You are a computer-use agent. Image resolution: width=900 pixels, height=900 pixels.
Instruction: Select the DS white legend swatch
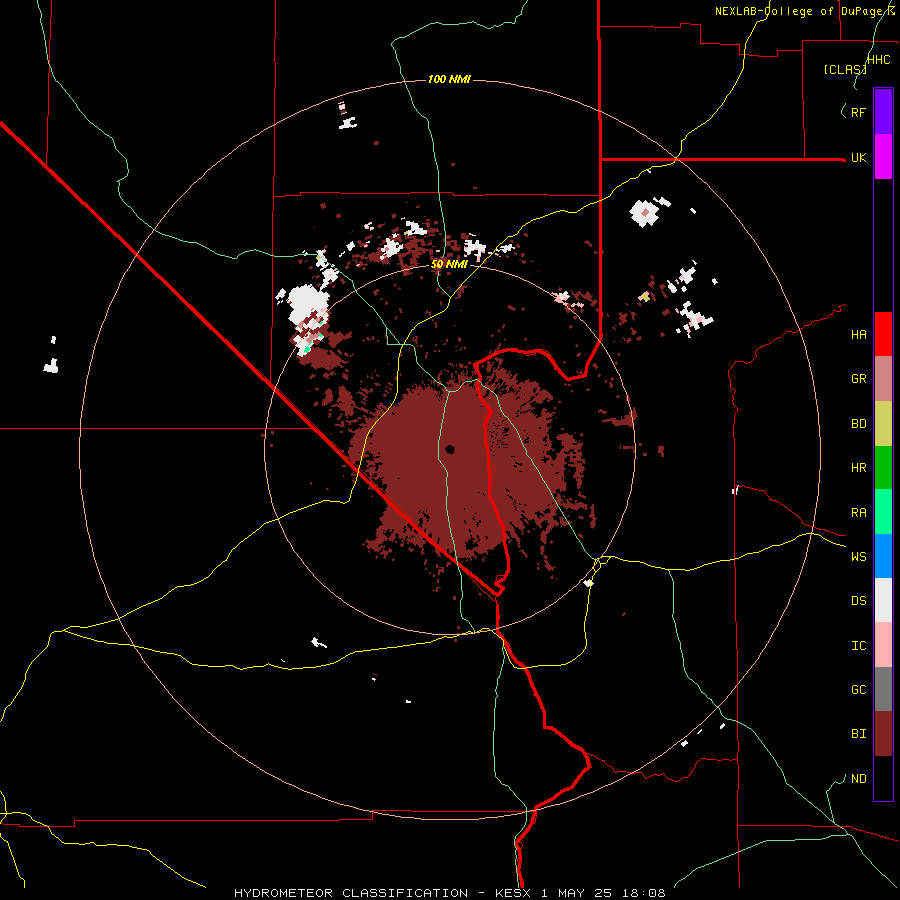(883, 600)
